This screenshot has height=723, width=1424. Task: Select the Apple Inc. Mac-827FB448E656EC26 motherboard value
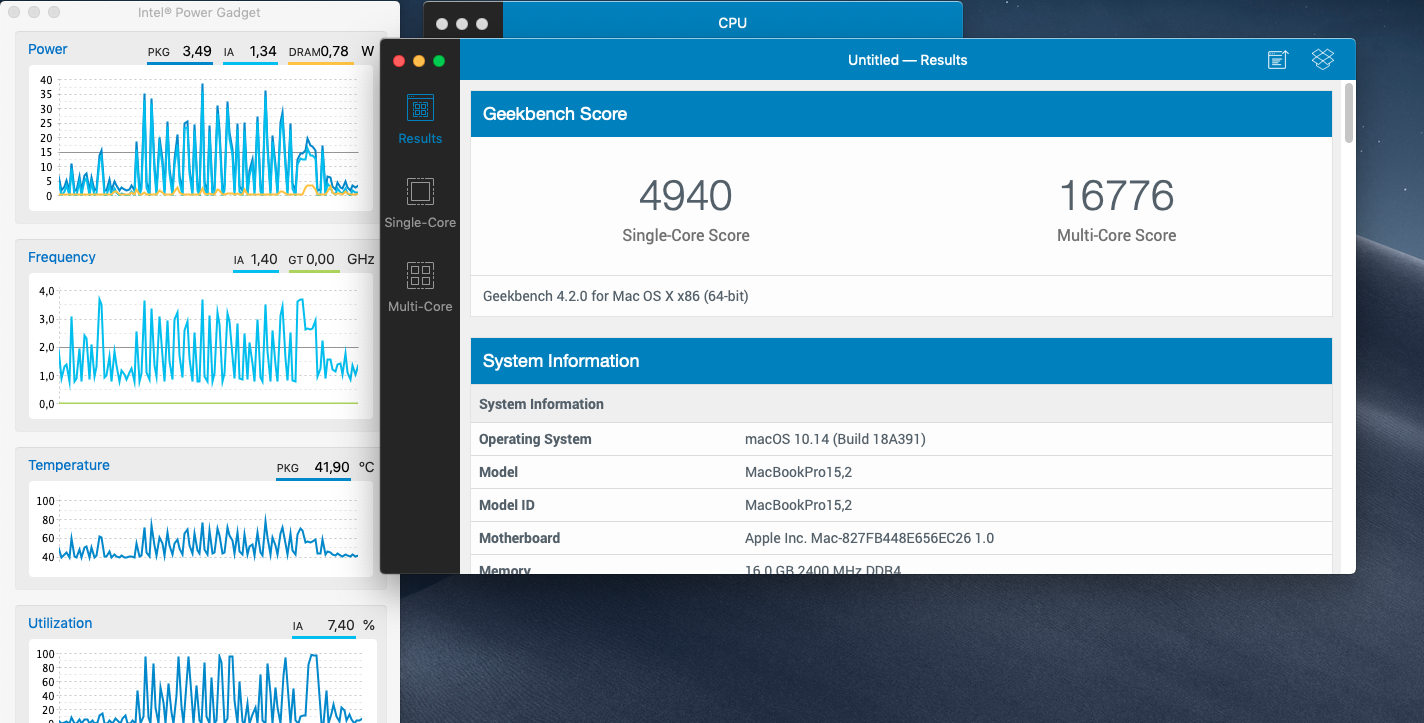(x=869, y=538)
